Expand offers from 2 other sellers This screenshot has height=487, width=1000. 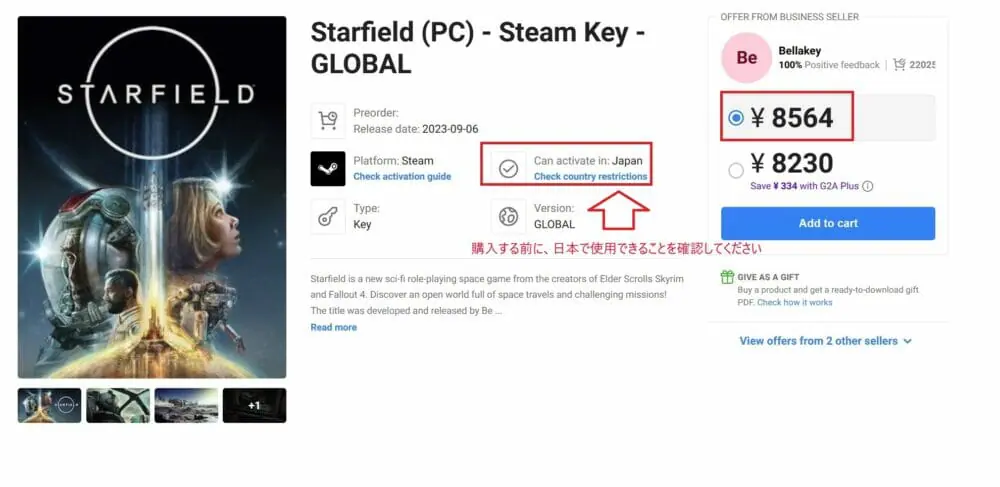click(825, 341)
